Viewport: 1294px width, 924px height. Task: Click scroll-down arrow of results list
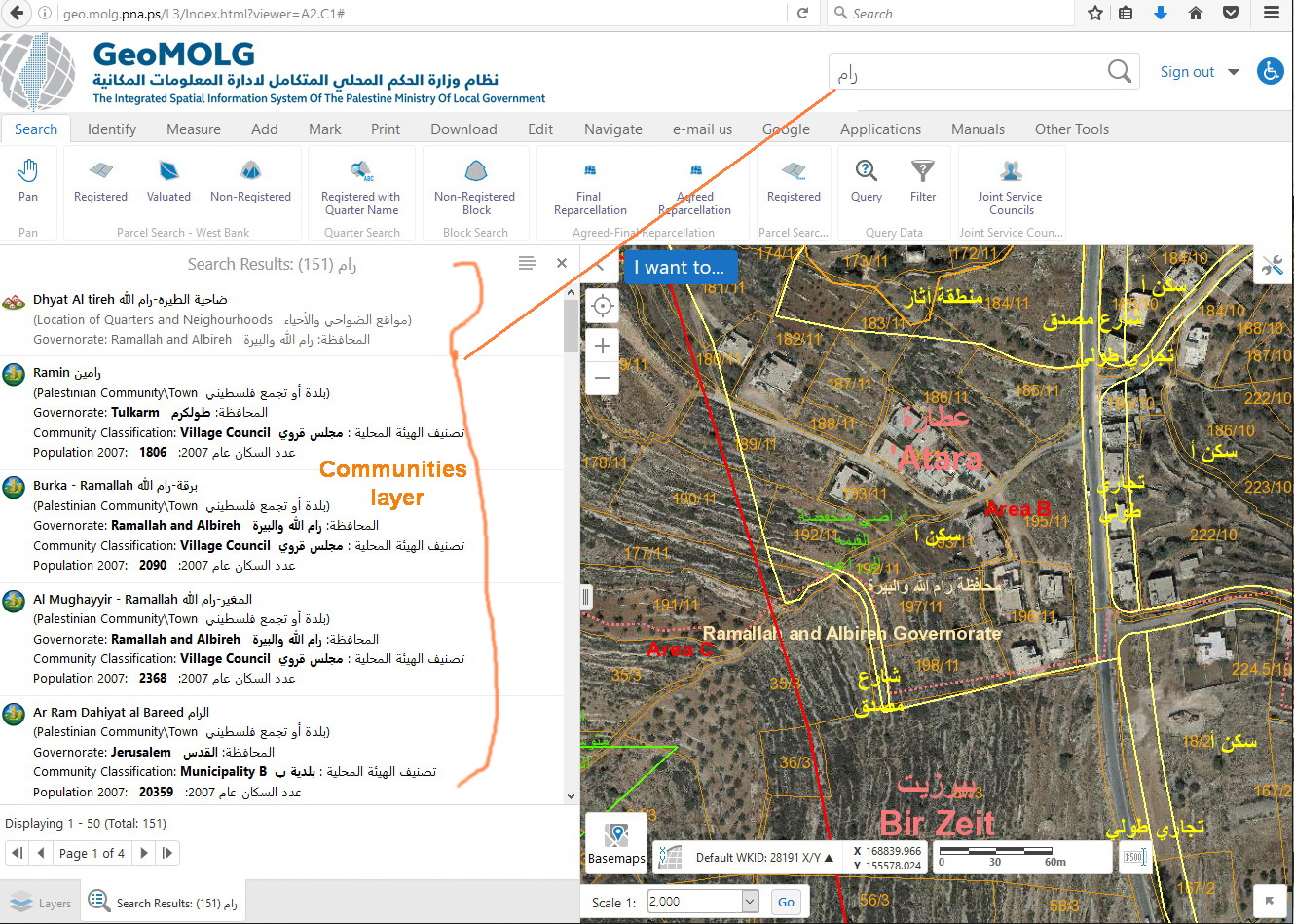click(x=572, y=795)
